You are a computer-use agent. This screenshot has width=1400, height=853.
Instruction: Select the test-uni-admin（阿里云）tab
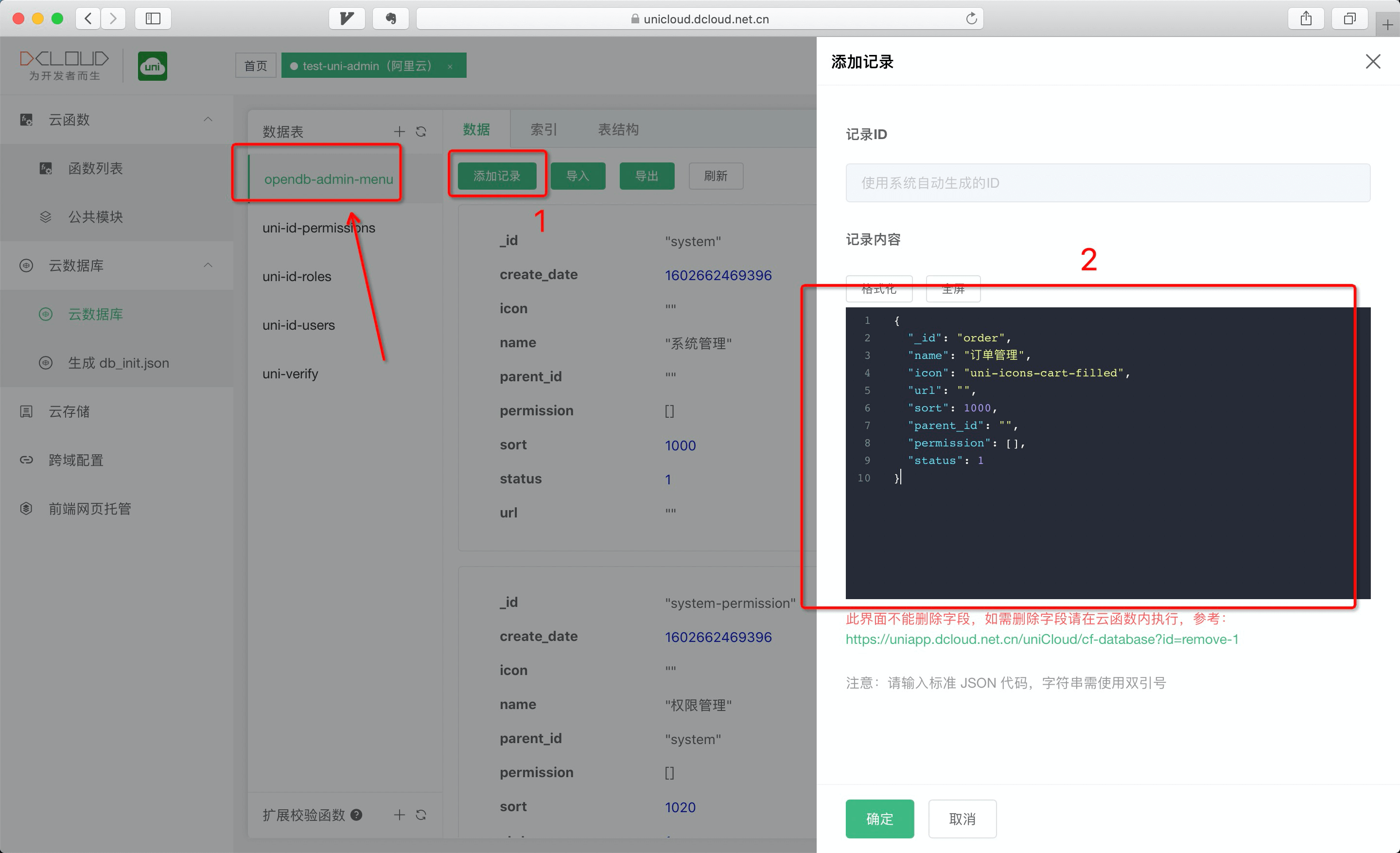click(374, 66)
